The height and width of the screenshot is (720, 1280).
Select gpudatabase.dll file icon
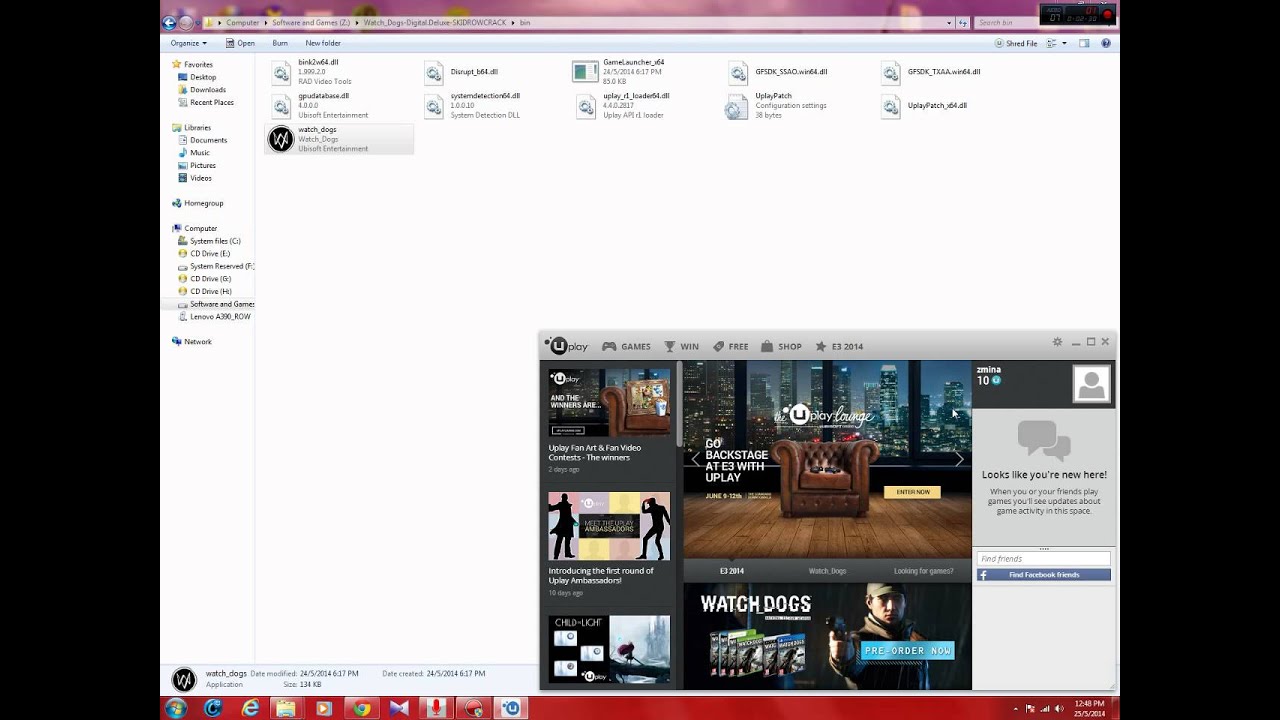[x=281, y=106]
